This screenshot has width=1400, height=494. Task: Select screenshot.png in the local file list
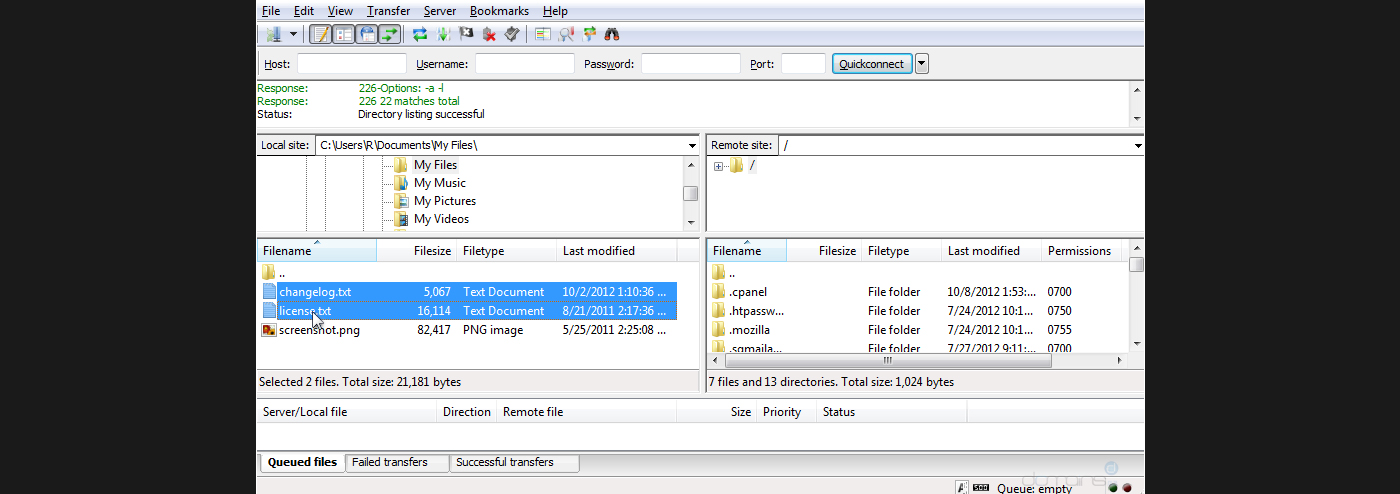pyautogui.click(x=467, y=330)
